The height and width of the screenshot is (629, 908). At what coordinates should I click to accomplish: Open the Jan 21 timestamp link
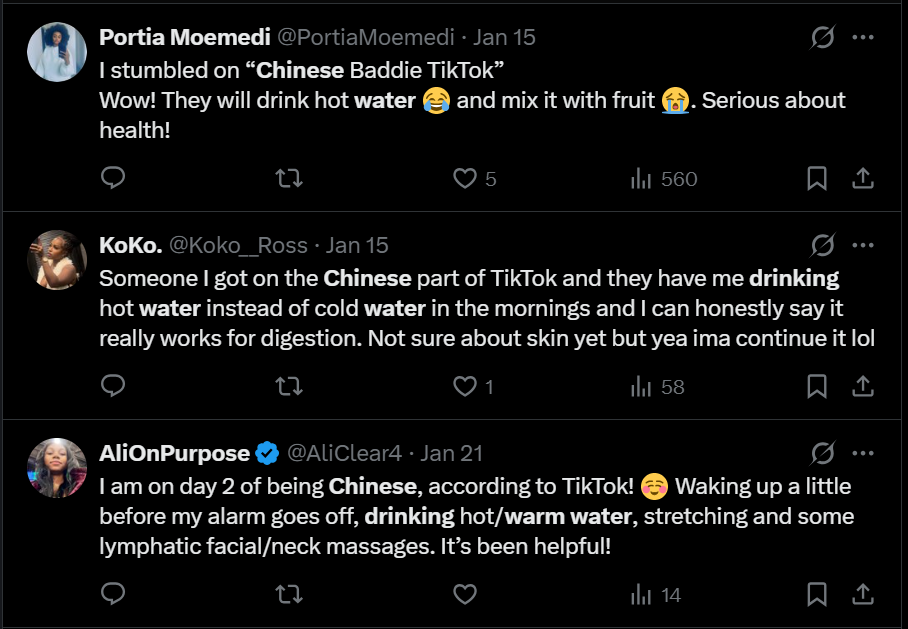click(452, 453)
